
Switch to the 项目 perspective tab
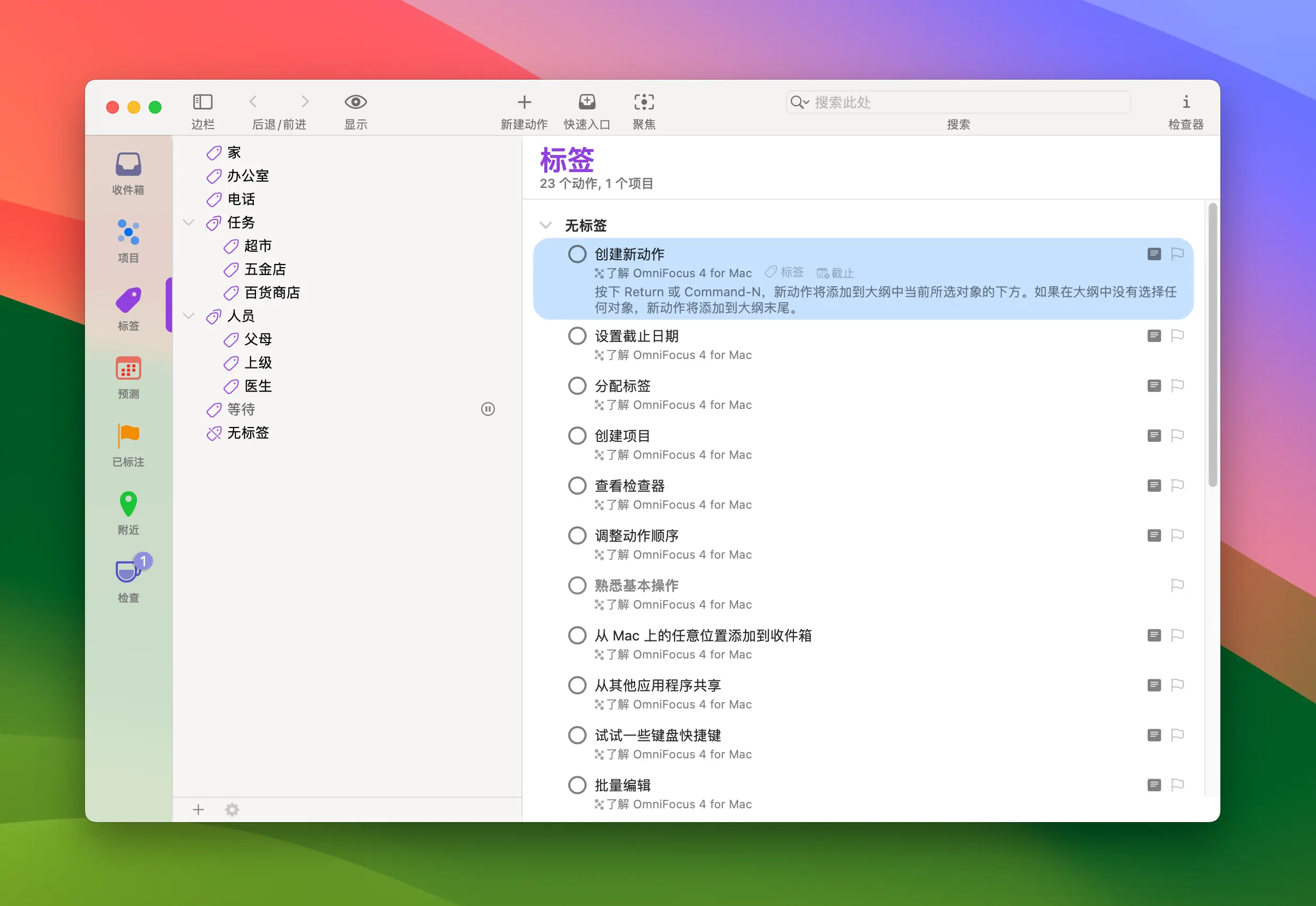tap(127, 238)
